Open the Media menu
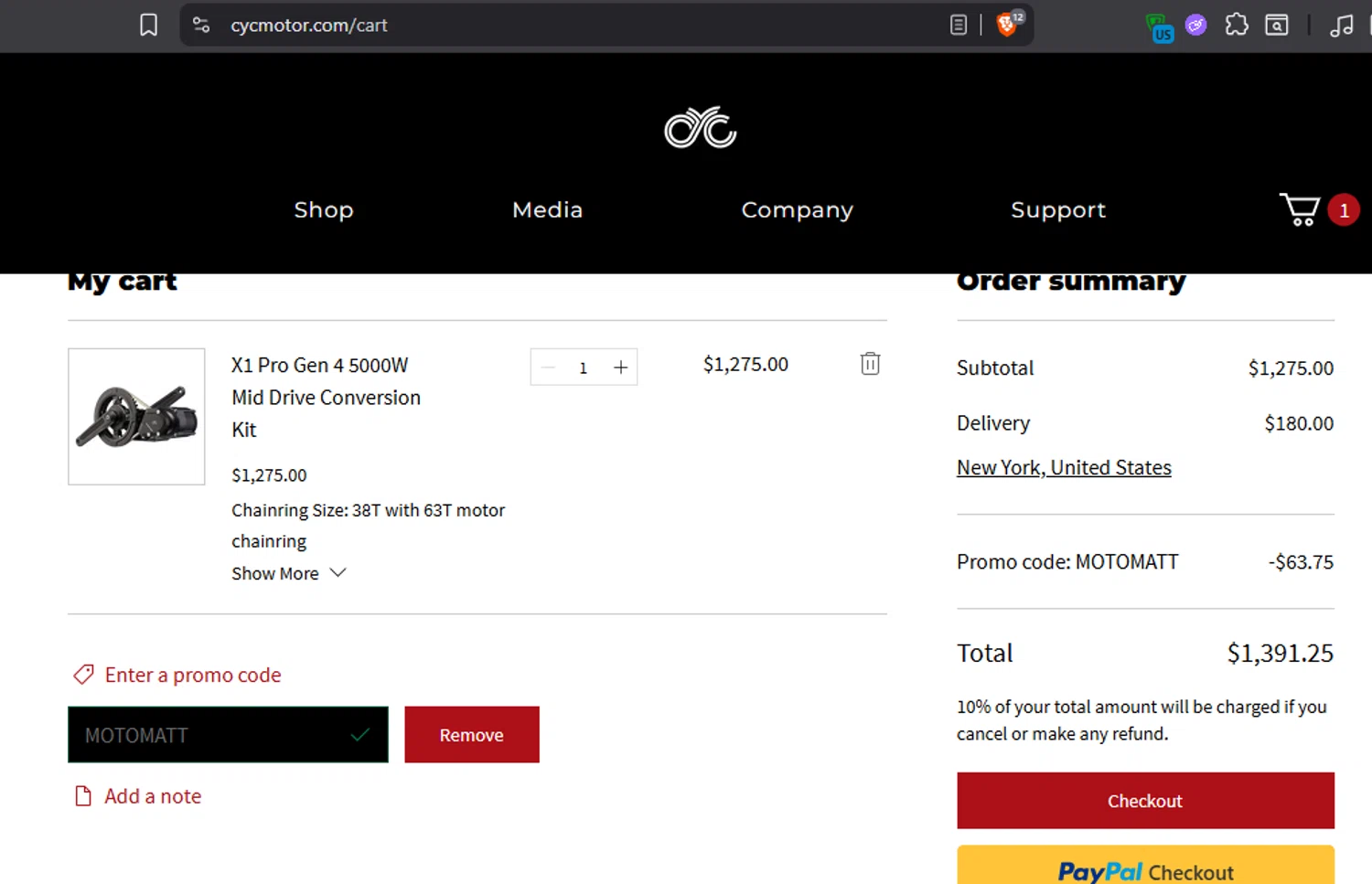This screenshot has height=884, width=1372. pos(547,209)
